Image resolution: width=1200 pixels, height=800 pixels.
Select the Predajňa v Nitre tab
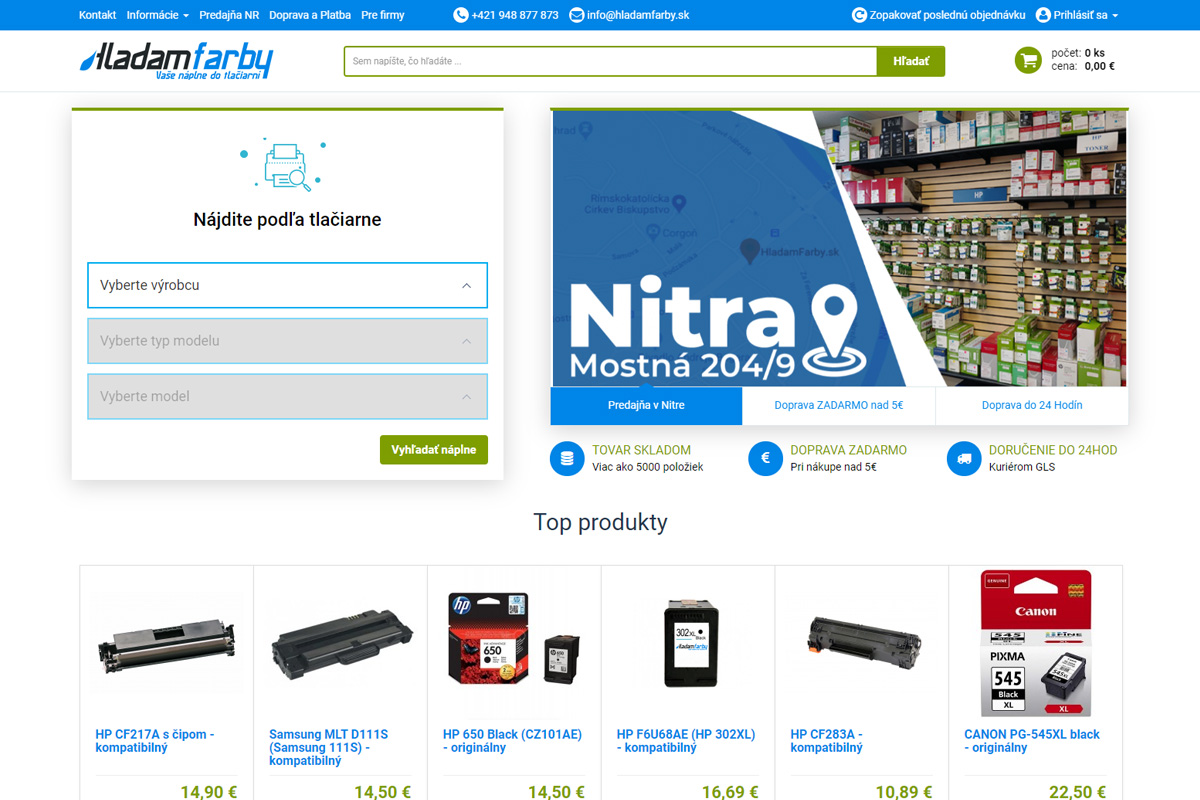click(646, 405)
